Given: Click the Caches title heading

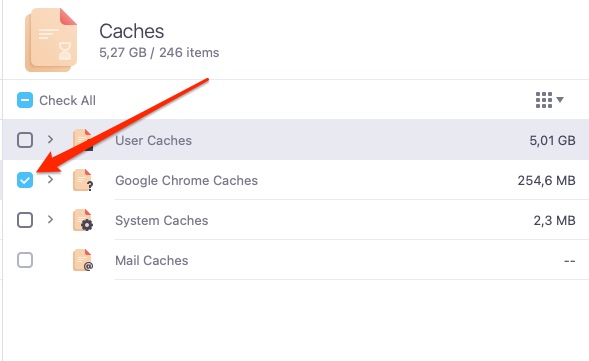Looking at the screenshot, I should coord(131,31).
